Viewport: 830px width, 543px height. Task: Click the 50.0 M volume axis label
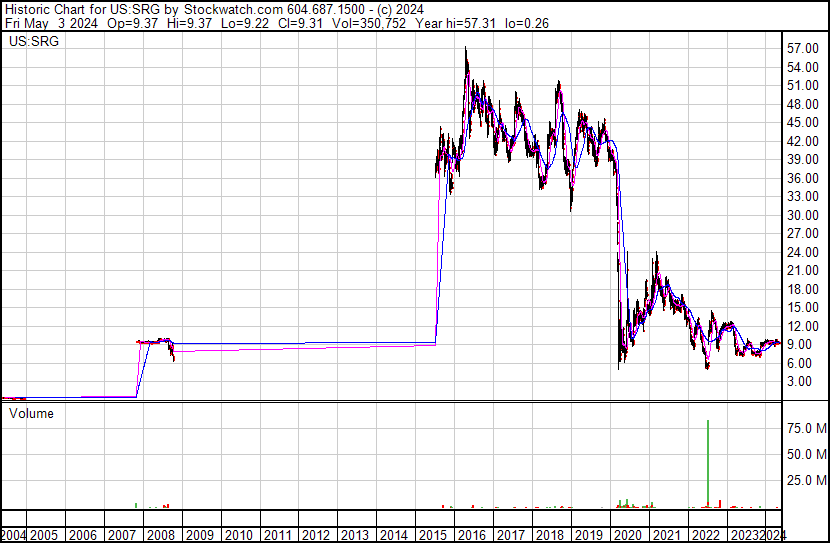(807, 454)
